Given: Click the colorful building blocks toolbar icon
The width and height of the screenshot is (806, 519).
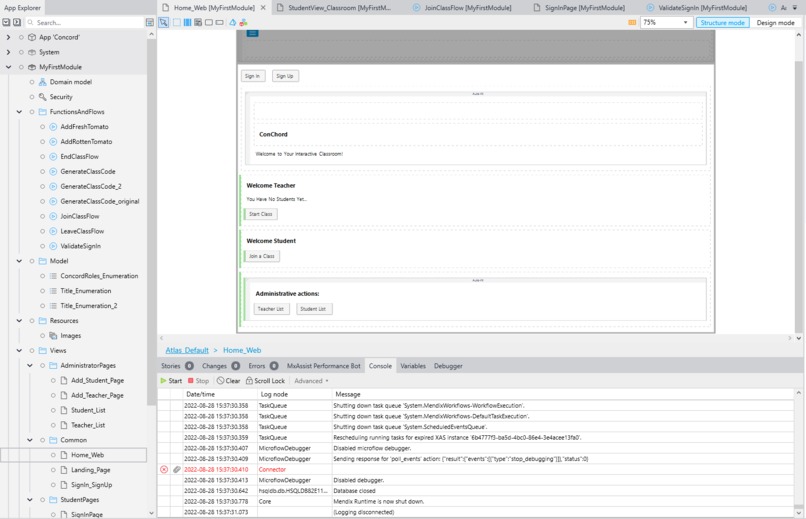Looking at the screenshot, I should pyautogui.click(x=243, y=23).
